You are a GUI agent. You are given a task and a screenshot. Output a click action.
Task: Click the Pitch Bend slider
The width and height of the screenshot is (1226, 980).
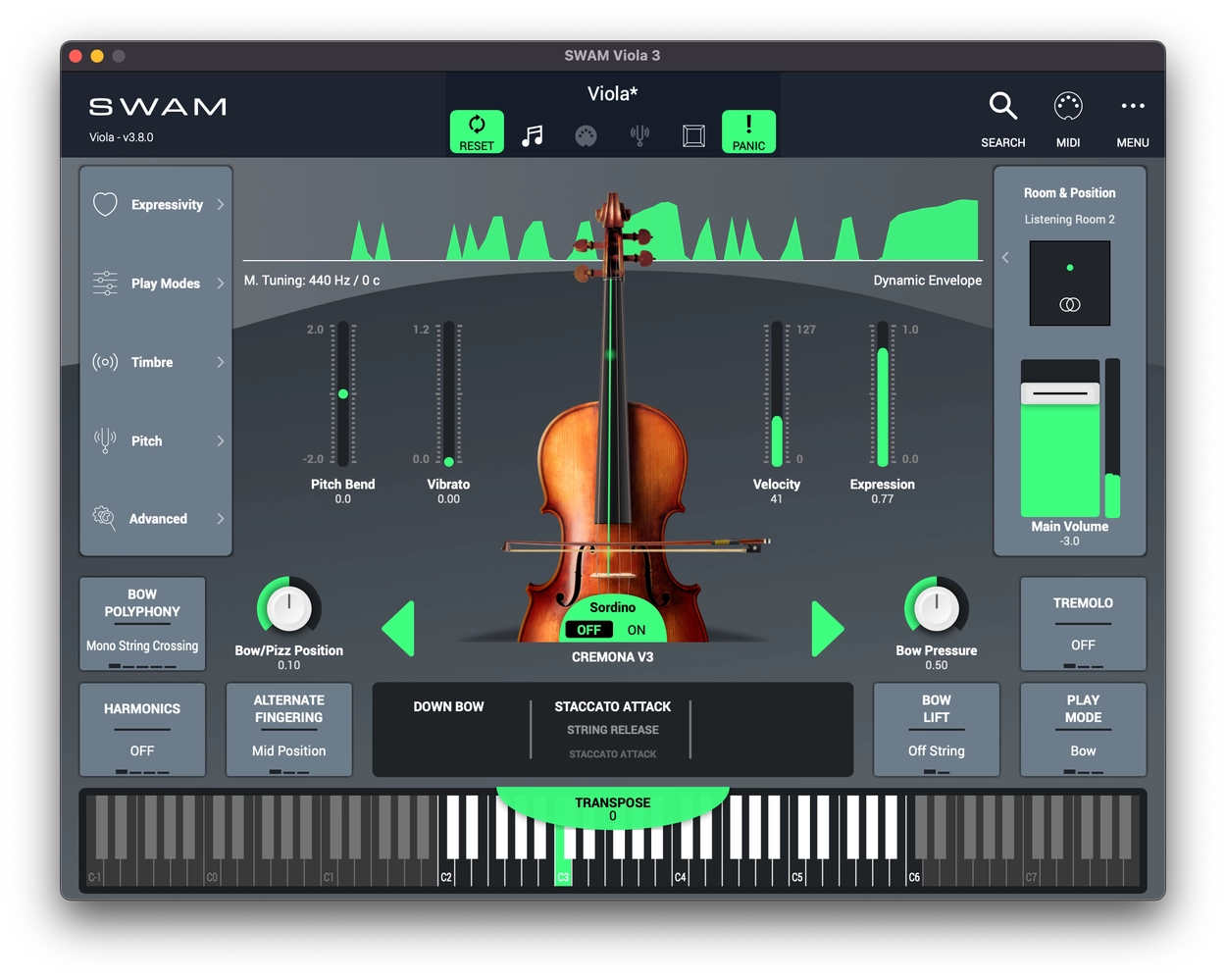(343, 393)
